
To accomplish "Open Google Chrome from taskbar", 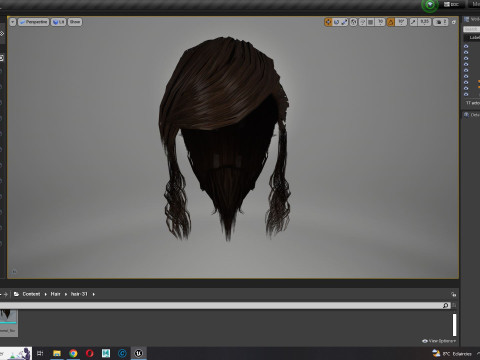I will 73,353.
